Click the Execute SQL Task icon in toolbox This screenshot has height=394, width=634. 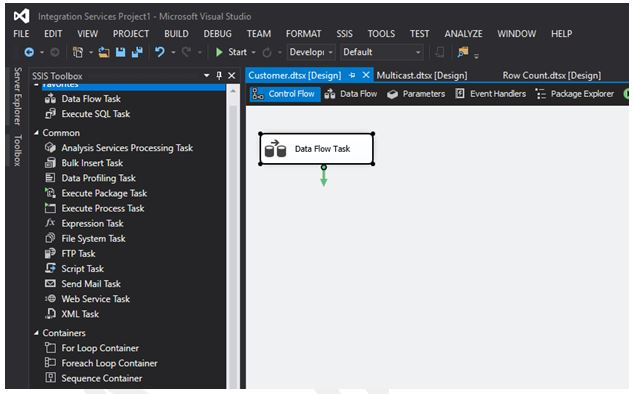(x=50, y=114)
